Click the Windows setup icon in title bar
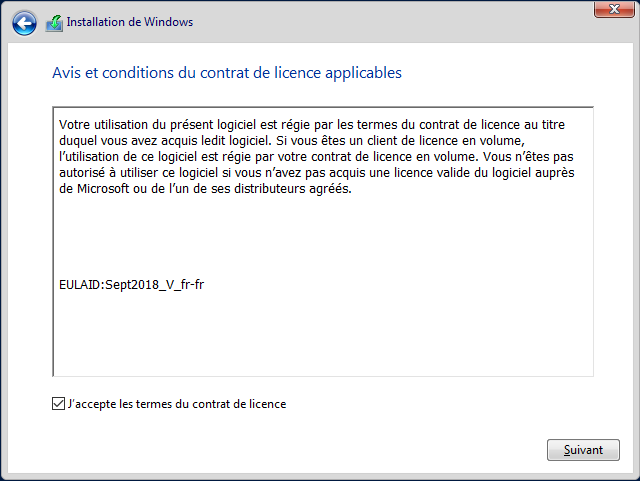This screenshot has width=640, height=481. coord(54,22)
